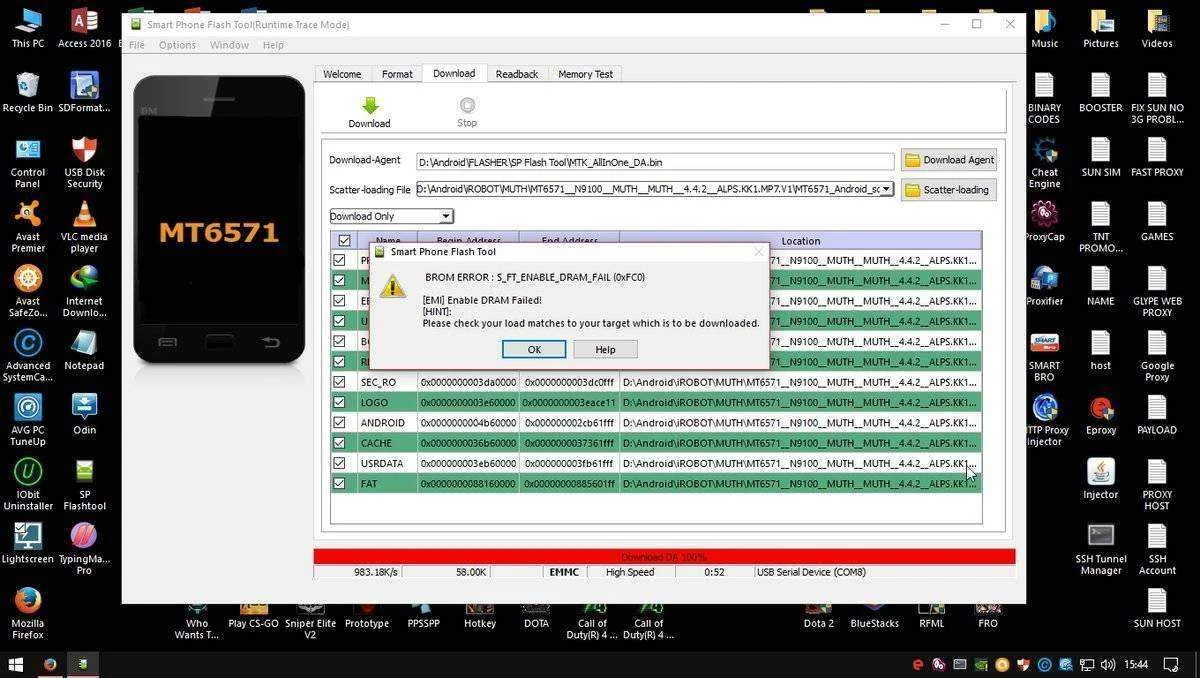Click the EMMC status bar entry
1200x678 pixels.
point(563,572)
